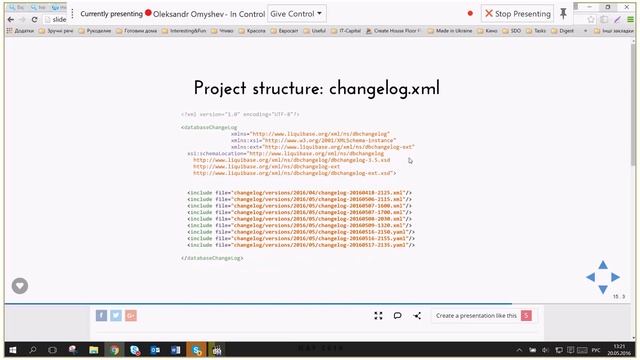Click 'Create a presentation like this' button
Screen dimensions: 640x360
(x=484, y=316)
